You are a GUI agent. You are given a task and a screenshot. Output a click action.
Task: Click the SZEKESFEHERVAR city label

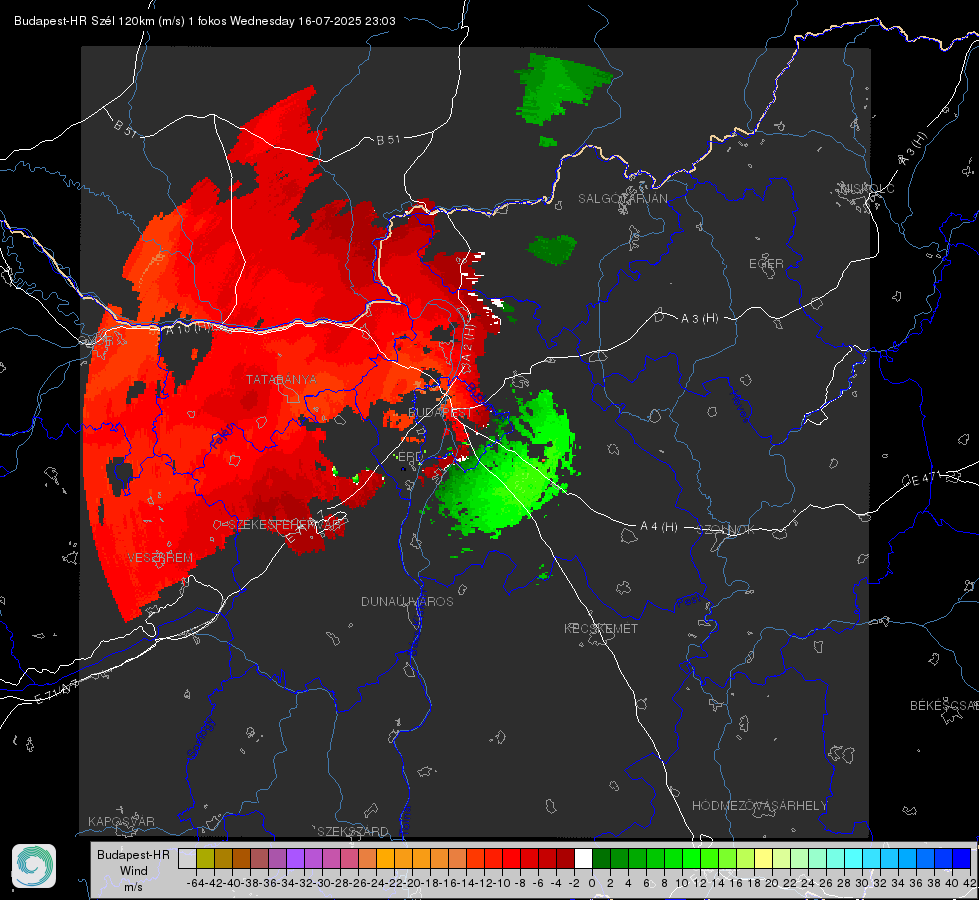tap(286, 525)
